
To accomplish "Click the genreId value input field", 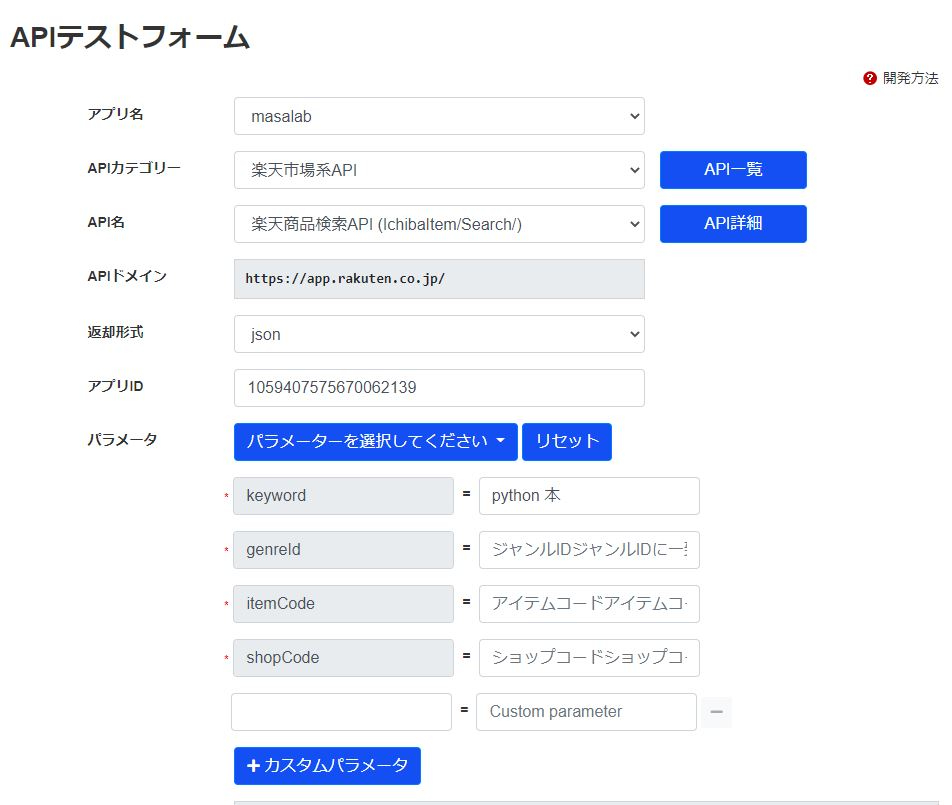I will (x=589, y=549).
